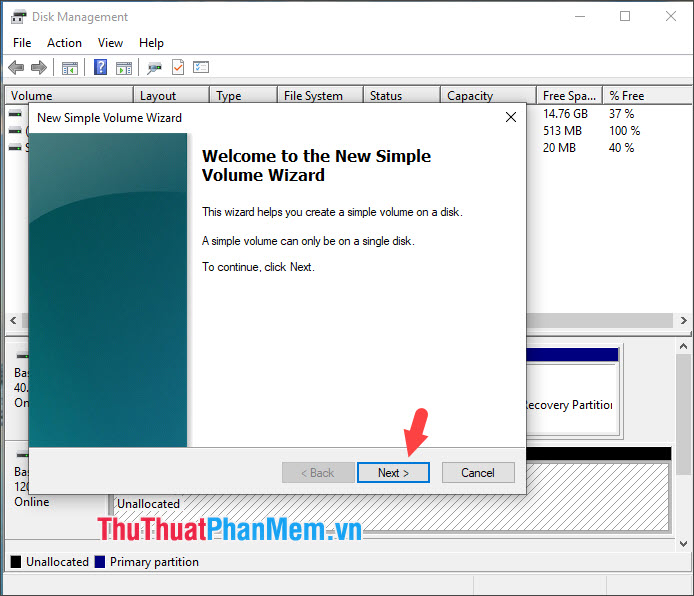
Task: Click the Online disk status label
Action: tap(31, 502)
